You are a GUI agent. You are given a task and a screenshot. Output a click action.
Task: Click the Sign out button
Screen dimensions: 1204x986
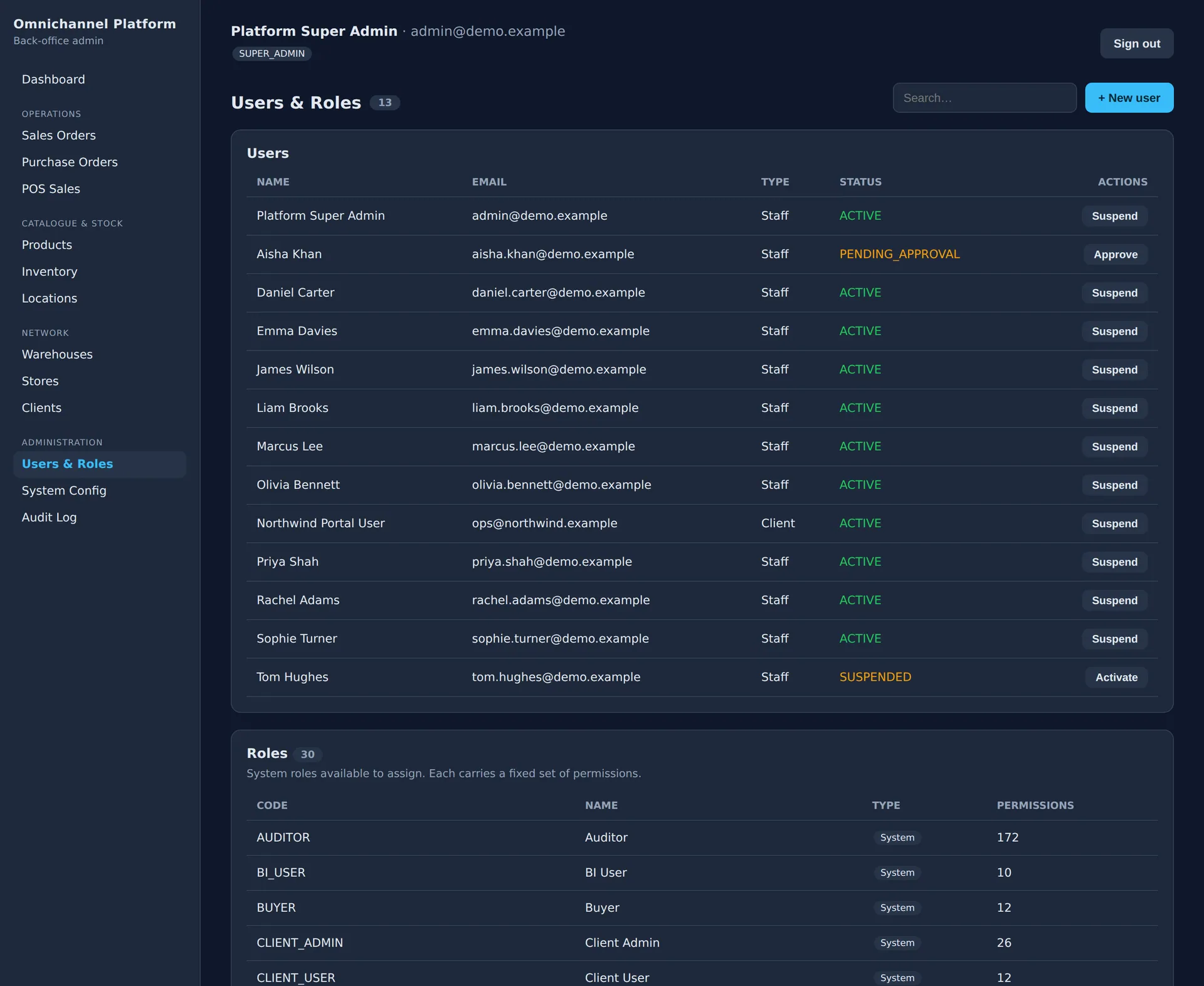click(1136, 43)
